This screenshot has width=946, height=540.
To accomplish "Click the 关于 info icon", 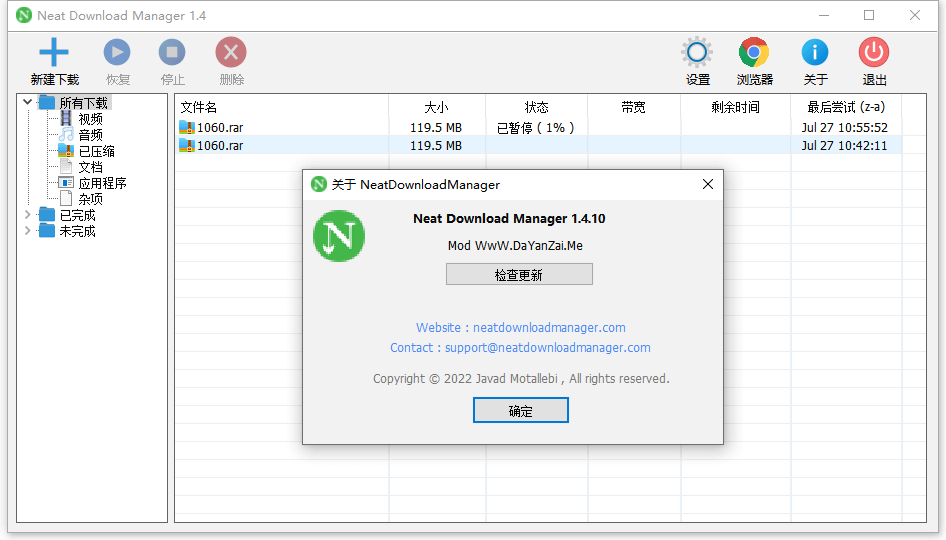I will click(x=814, y=52).
